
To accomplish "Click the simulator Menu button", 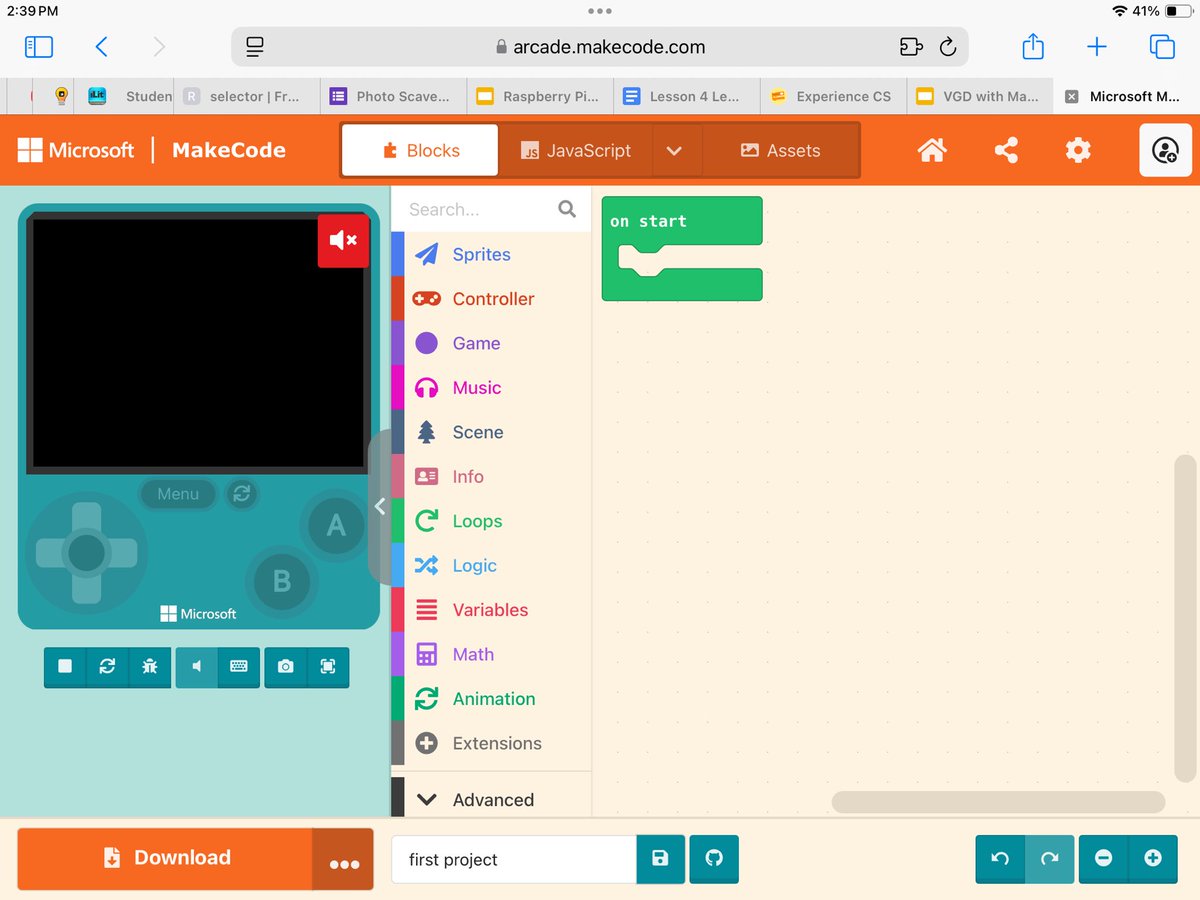I will coord(178,494).
